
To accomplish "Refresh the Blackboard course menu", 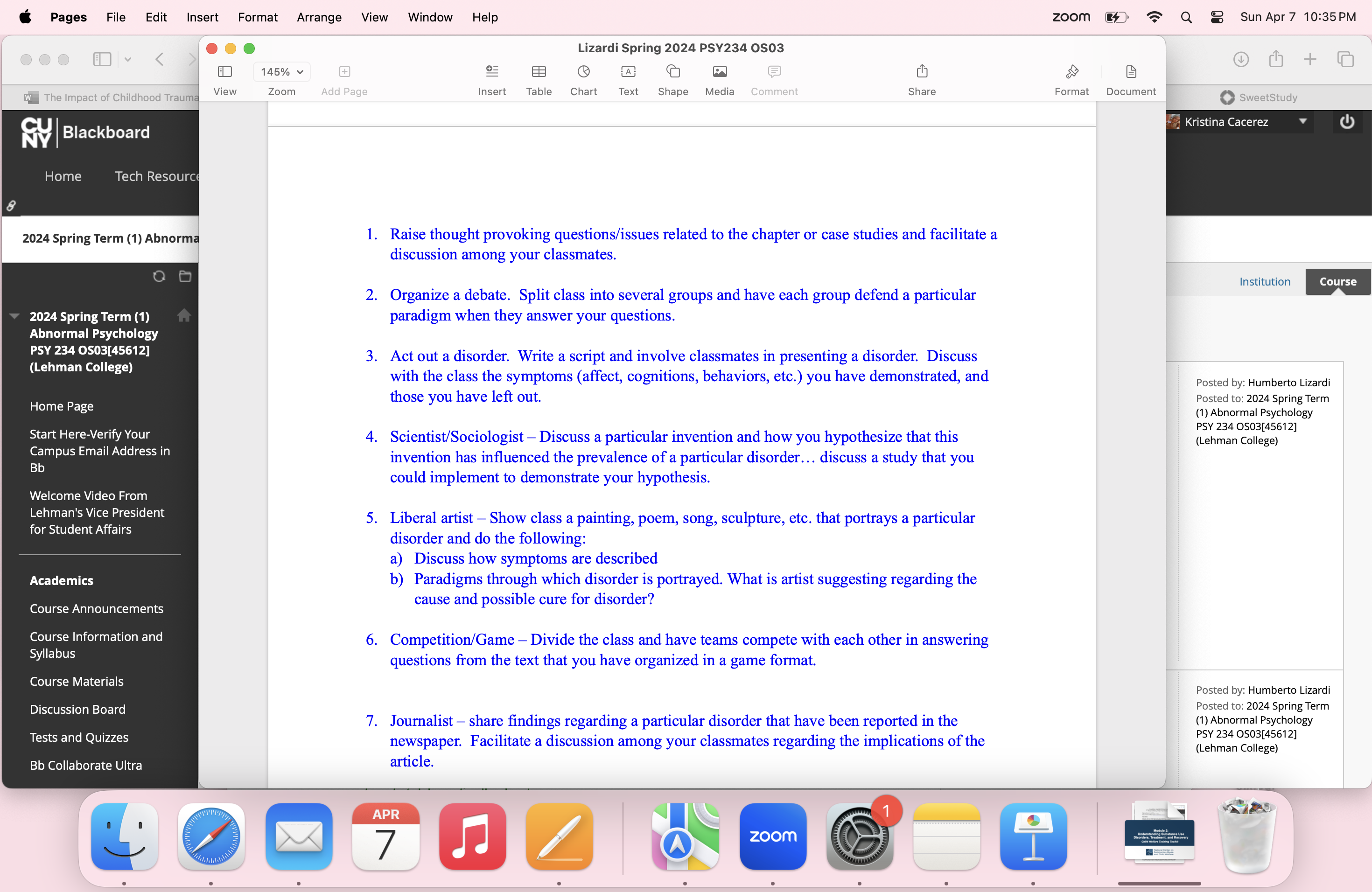I will (x=159, y=276).
